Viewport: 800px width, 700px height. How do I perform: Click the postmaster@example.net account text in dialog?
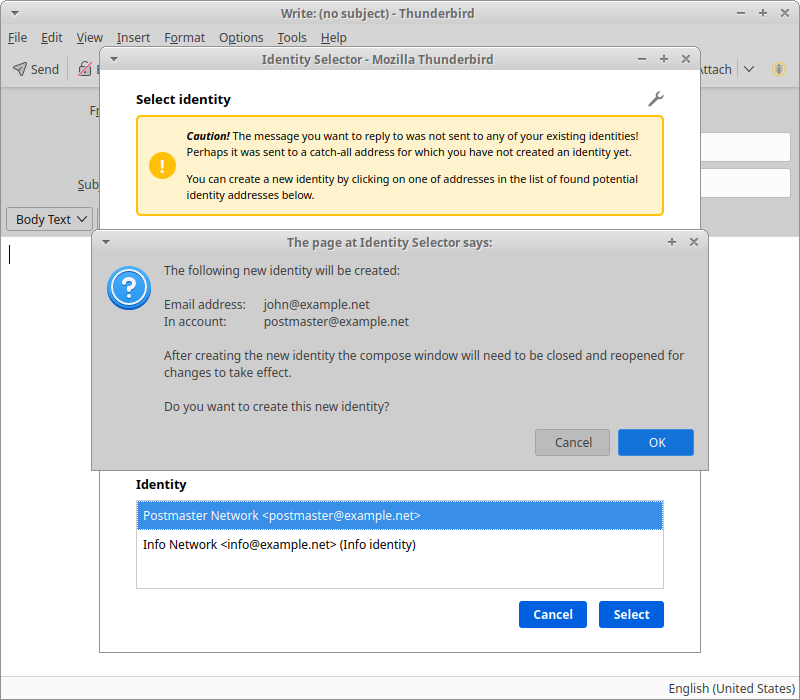336,321
